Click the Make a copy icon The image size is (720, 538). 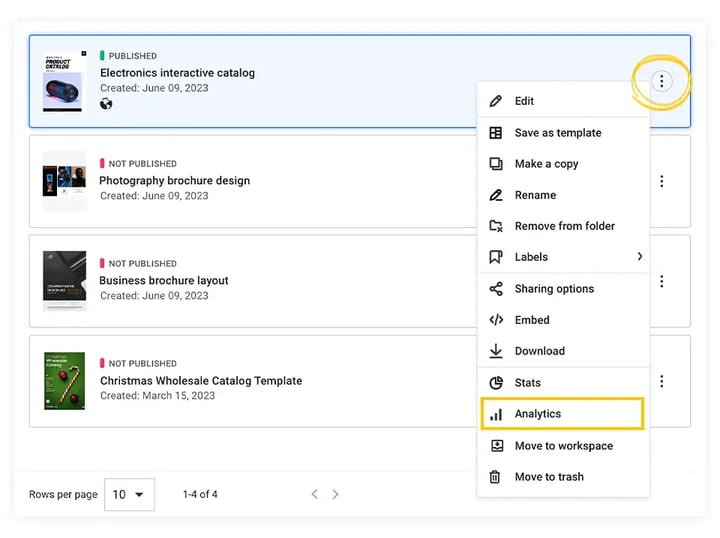495,164
